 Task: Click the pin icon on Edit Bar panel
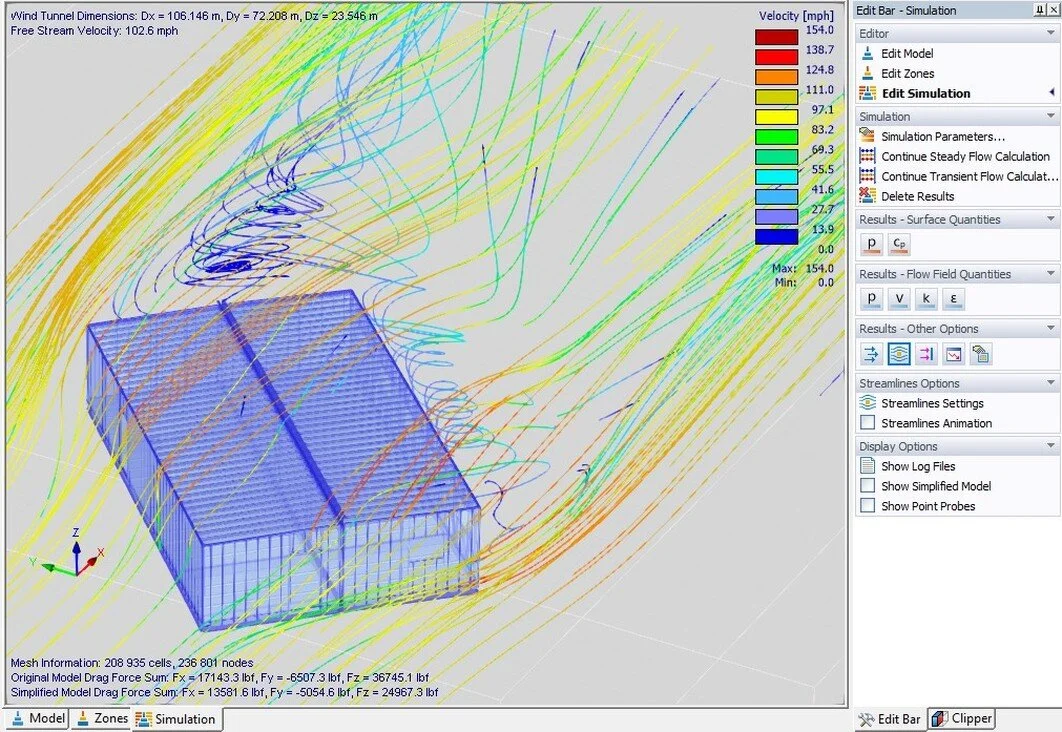tap(1040, 10)
